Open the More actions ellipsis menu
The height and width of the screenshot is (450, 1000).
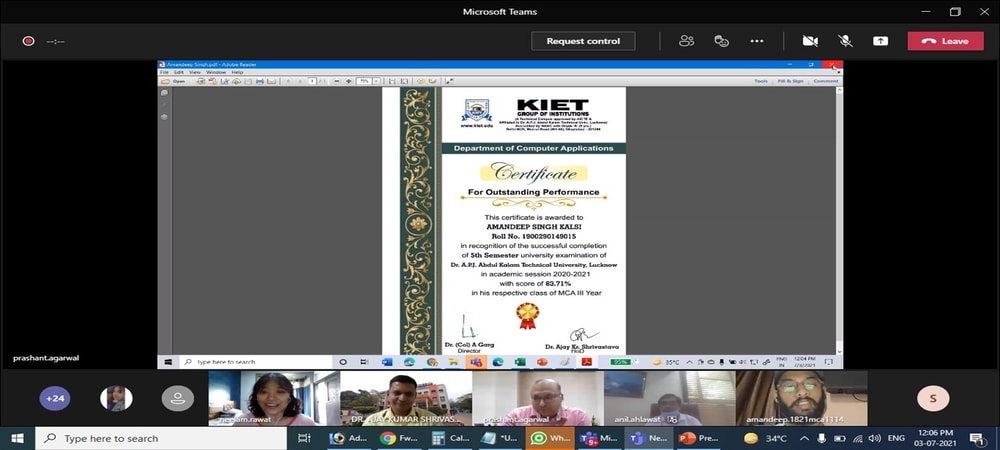[757, 41]
